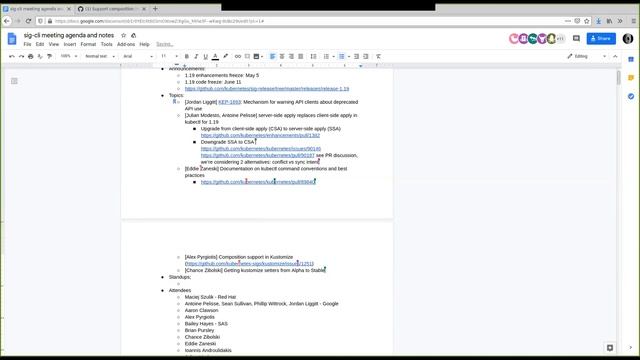This screenshot has height=360, width=640.
Task: Expand the numbered list style arrow
Action: [x=333, y=56]
